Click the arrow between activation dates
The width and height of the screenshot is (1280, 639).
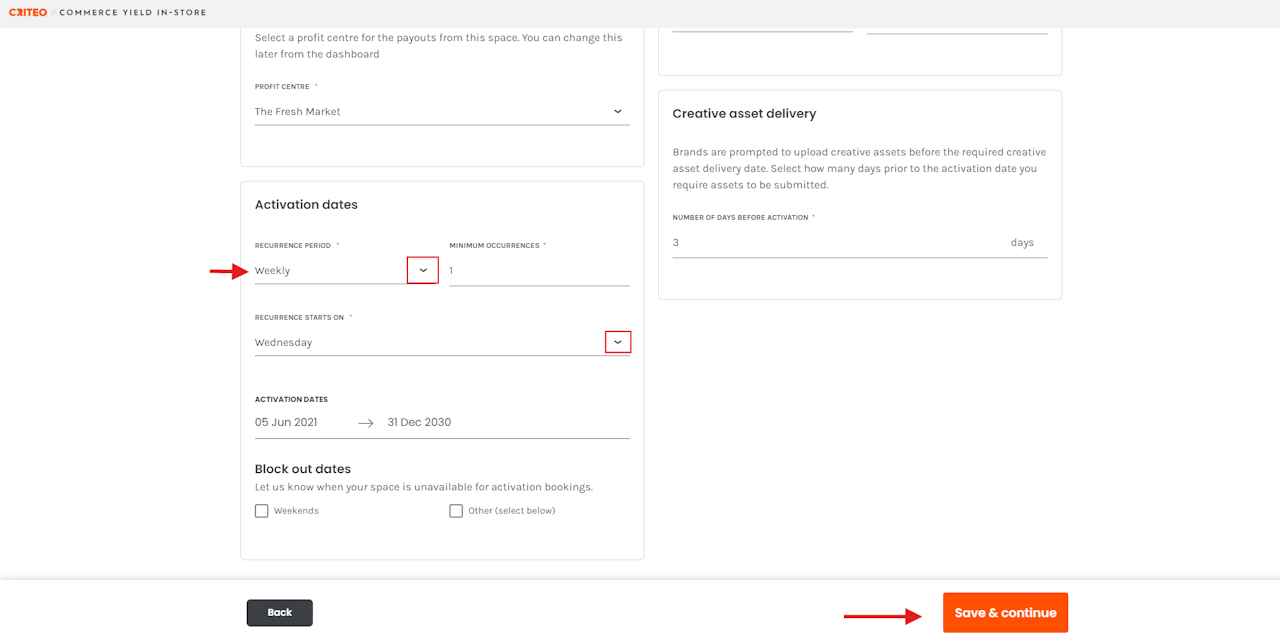(x=366, y=423)
